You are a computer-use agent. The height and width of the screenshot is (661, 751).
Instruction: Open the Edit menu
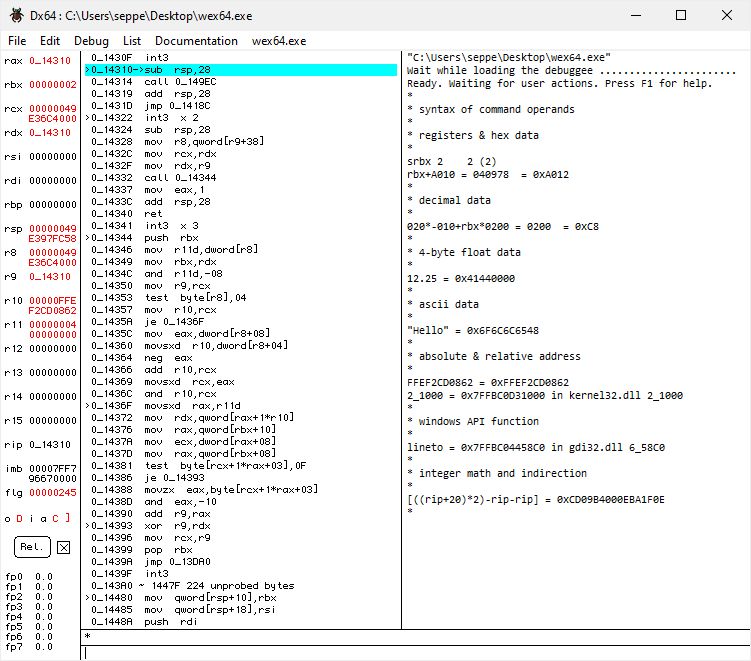click(x=50, y=41)
